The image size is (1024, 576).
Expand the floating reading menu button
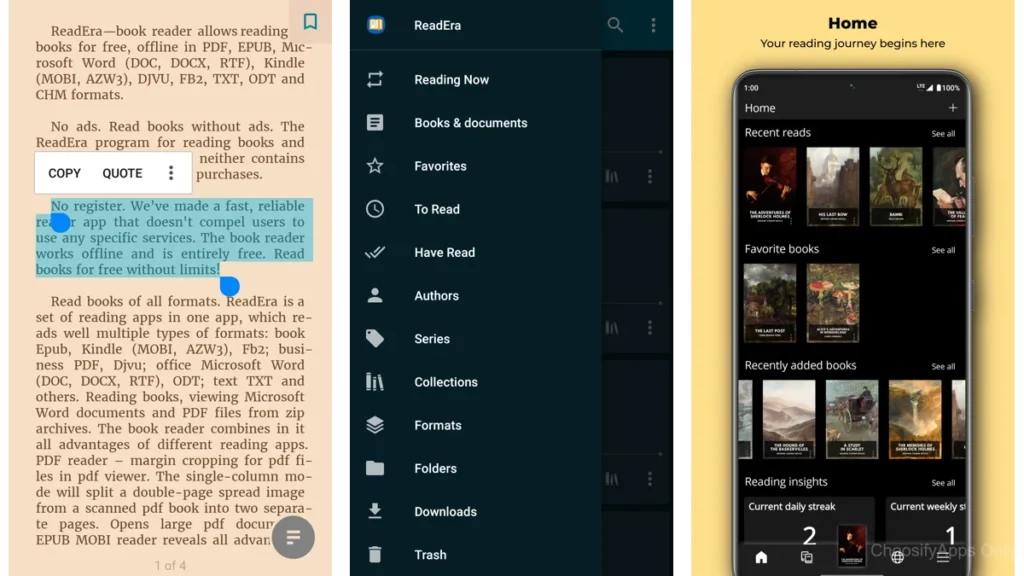click(x=293, y=537)
